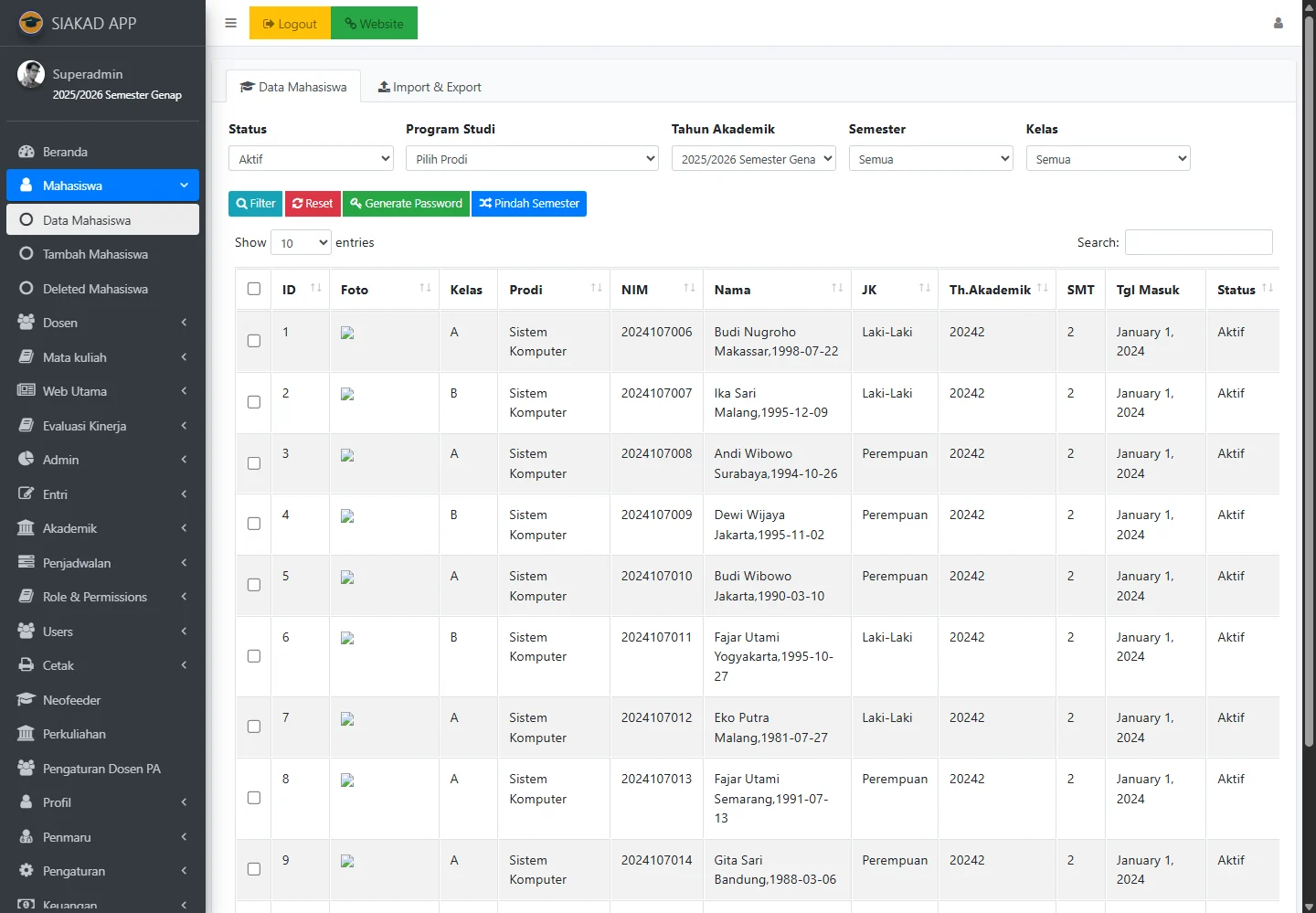Click the Beranda dashboard icon in sidebar
Image resolution: width=1316 pixels, height=913 pixels.
tap(27, 152)
